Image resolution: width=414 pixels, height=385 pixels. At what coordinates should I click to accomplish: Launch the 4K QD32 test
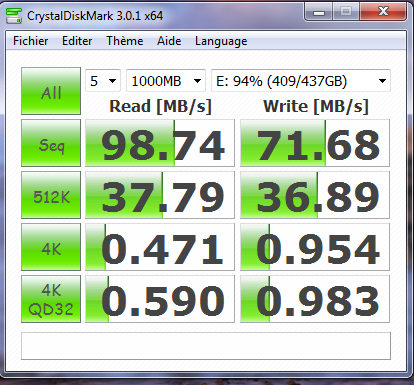51,299
